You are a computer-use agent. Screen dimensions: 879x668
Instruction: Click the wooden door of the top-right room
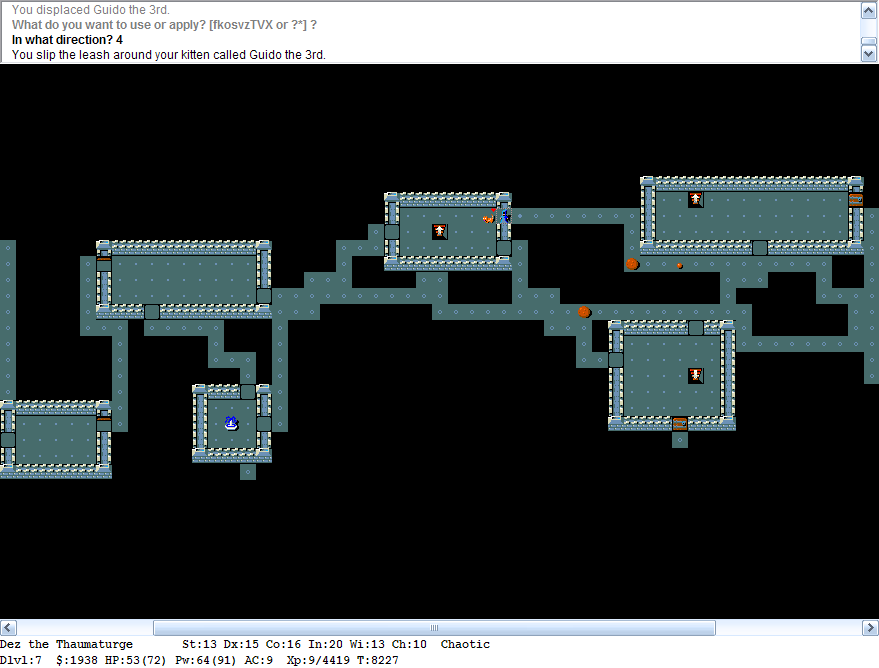point(855,200)
